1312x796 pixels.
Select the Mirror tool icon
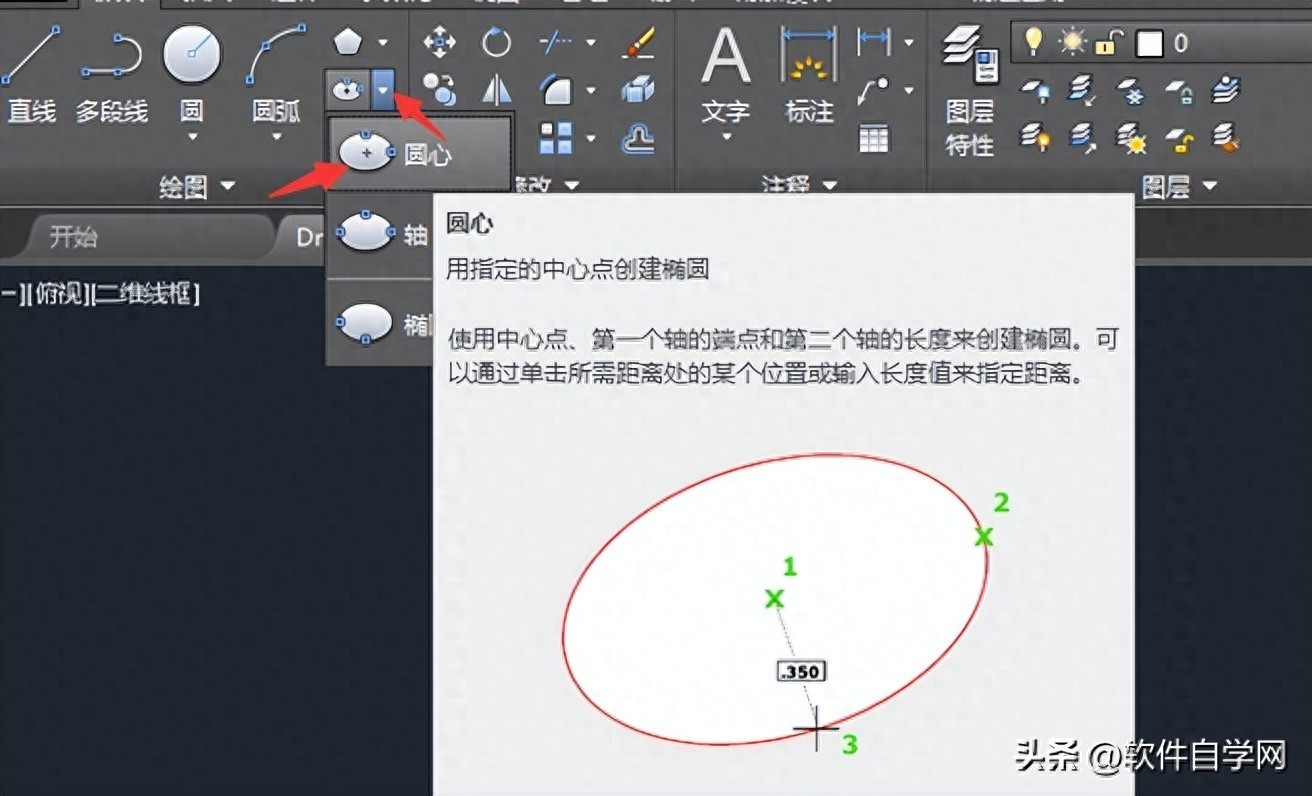pos(496,90)
